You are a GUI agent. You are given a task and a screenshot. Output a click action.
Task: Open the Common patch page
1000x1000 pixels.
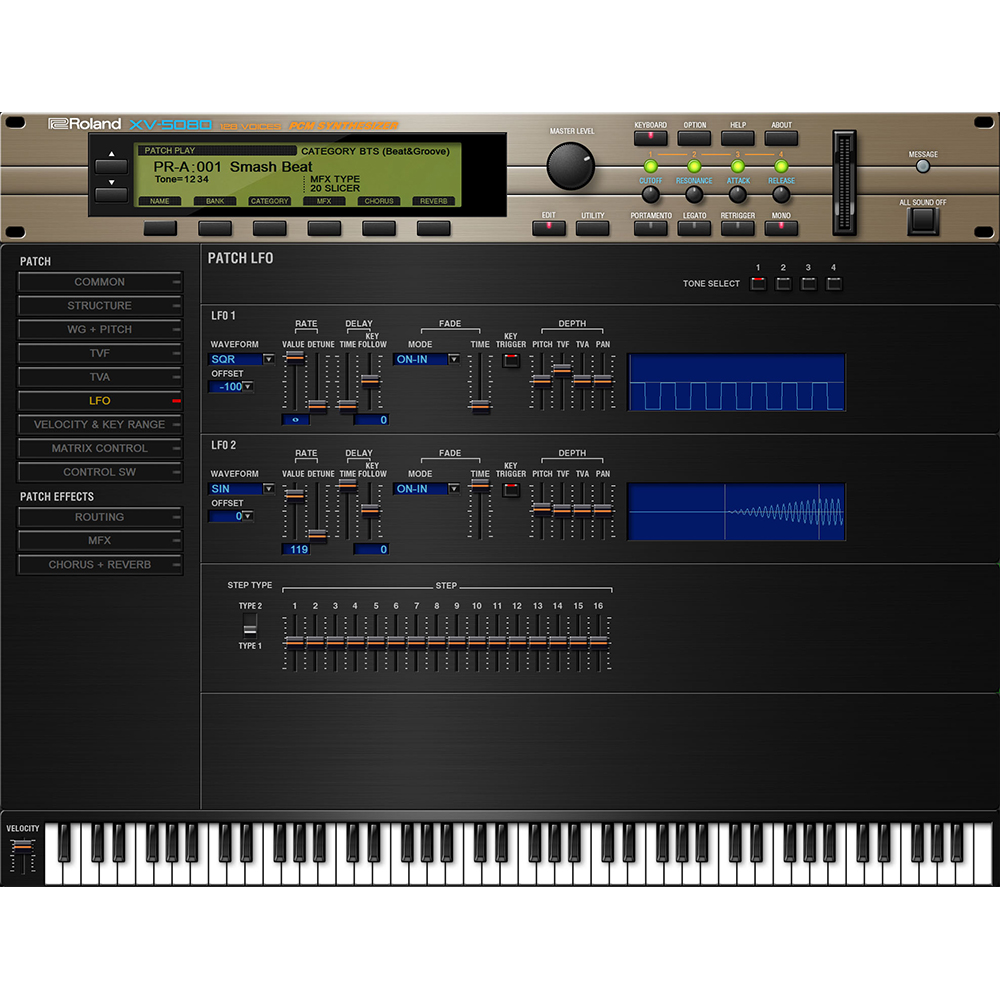(100, 282)
